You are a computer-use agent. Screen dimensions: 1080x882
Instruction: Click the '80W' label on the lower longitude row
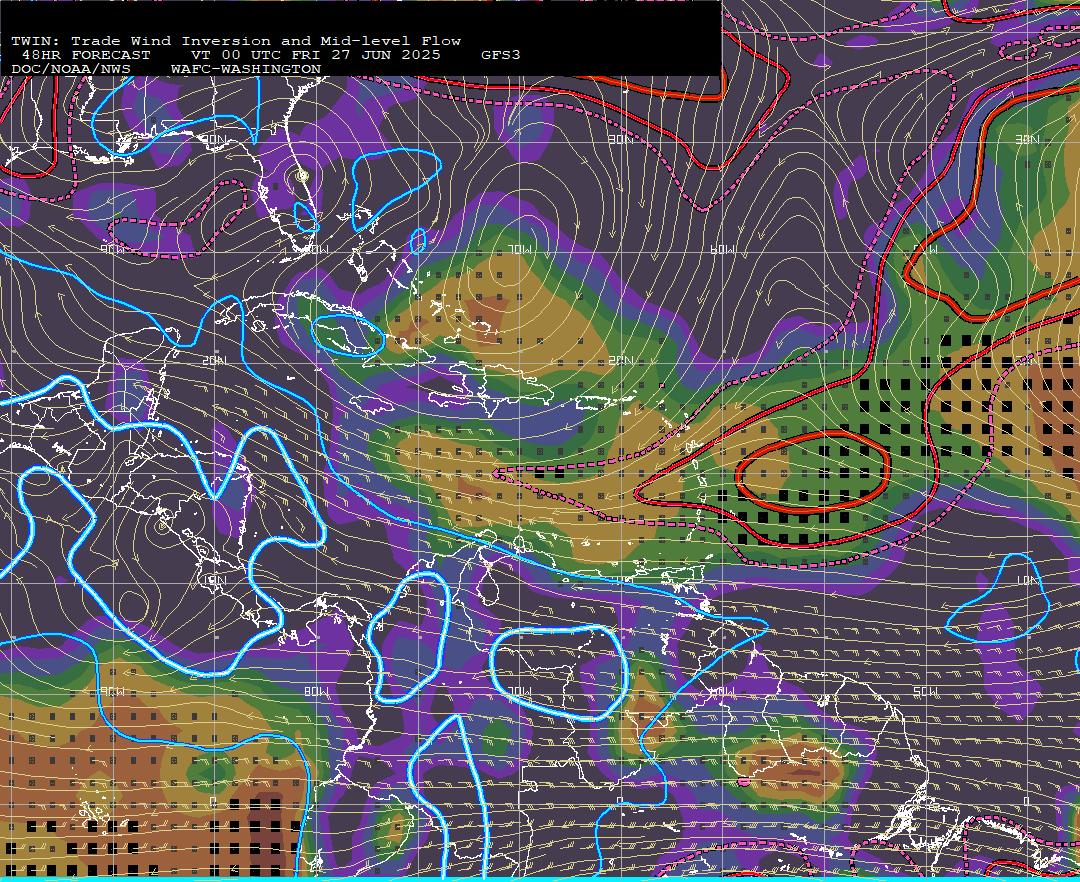point(316,691)
